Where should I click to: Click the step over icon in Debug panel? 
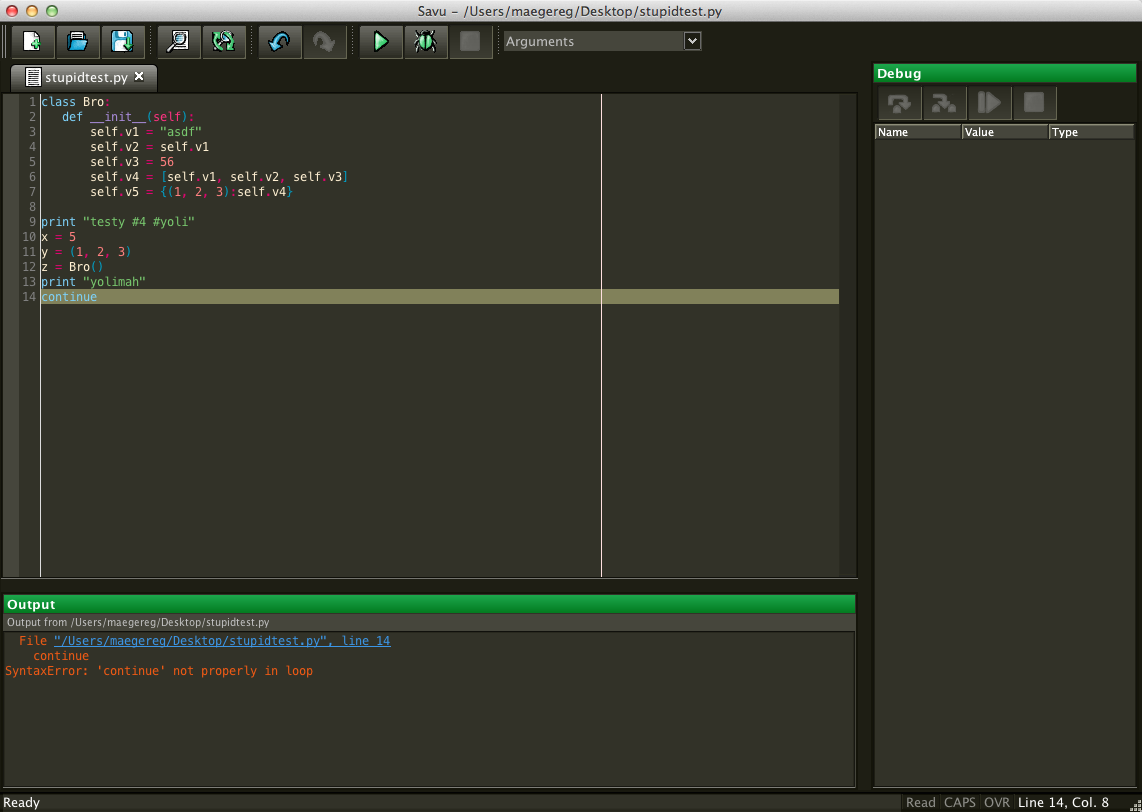[899, 103]
